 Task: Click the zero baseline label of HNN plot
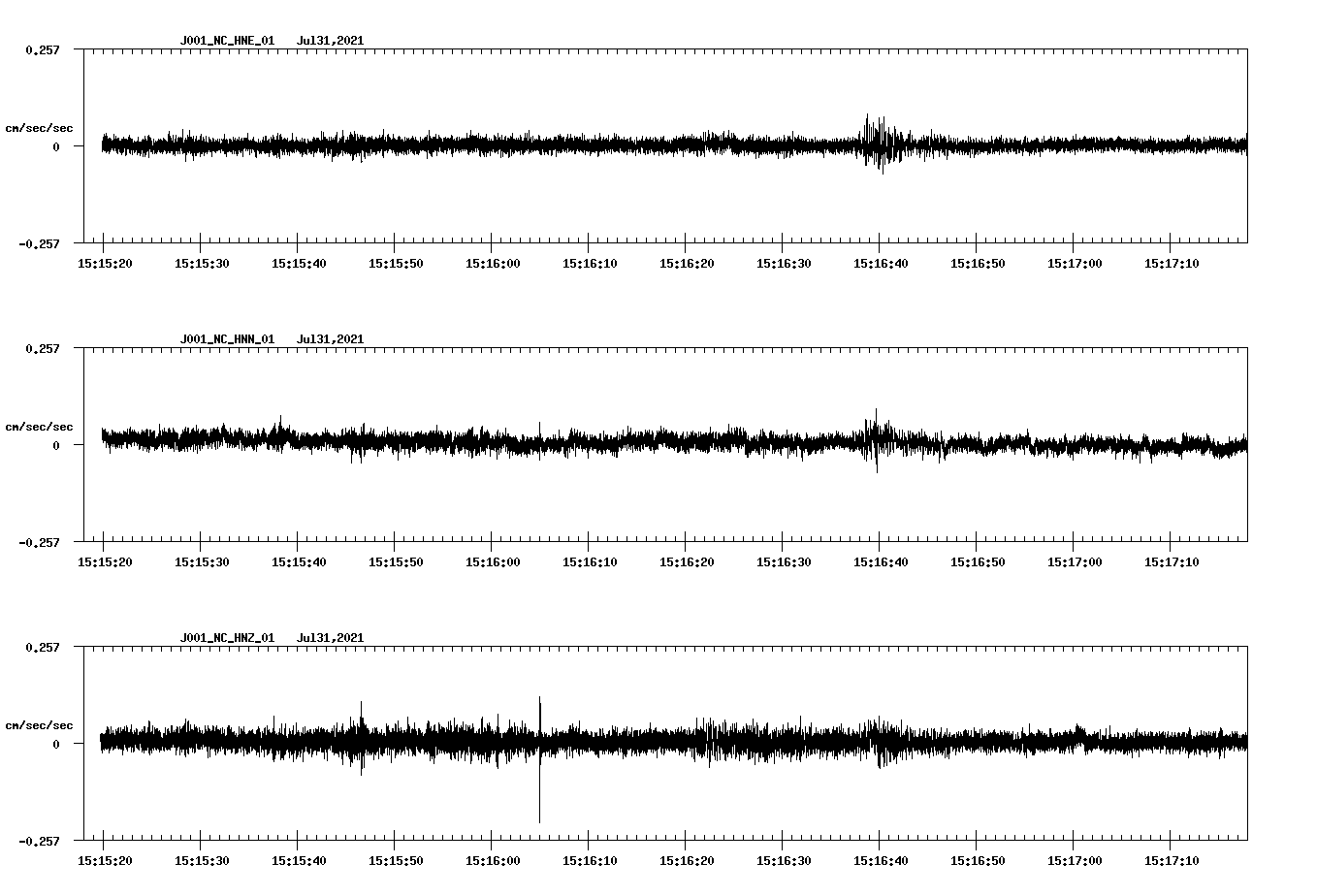56,447
